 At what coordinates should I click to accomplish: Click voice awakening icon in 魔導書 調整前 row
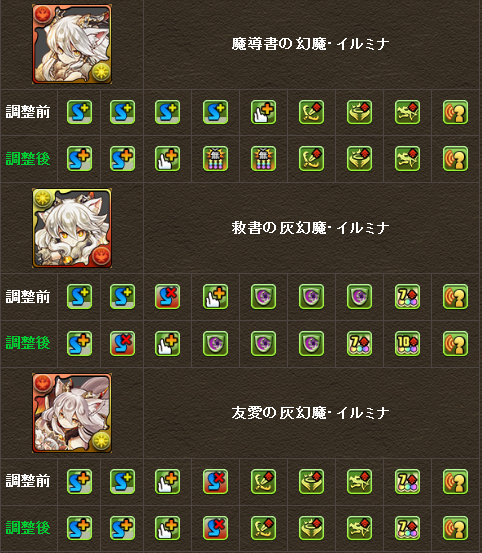(455, 112)
